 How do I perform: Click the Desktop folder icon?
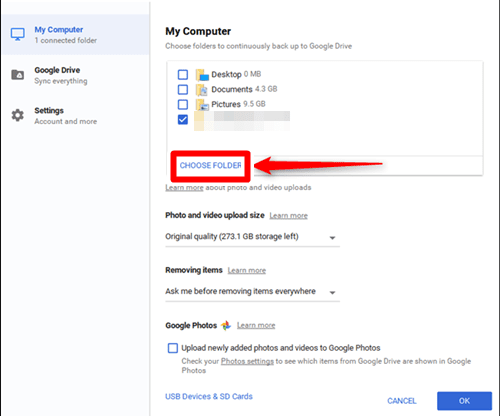coord(202,75)
